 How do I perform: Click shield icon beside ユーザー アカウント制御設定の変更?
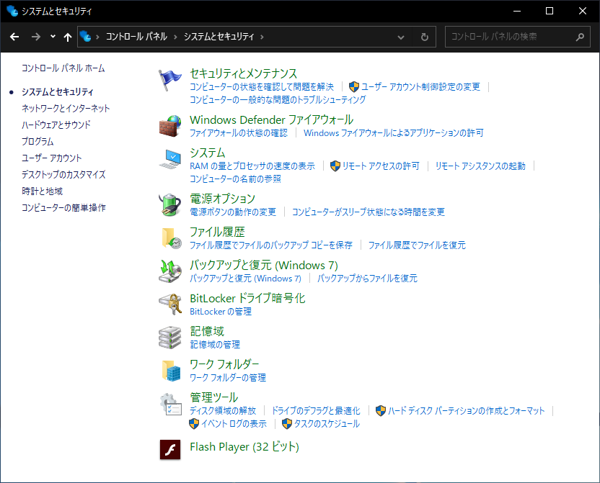[354, 87]
